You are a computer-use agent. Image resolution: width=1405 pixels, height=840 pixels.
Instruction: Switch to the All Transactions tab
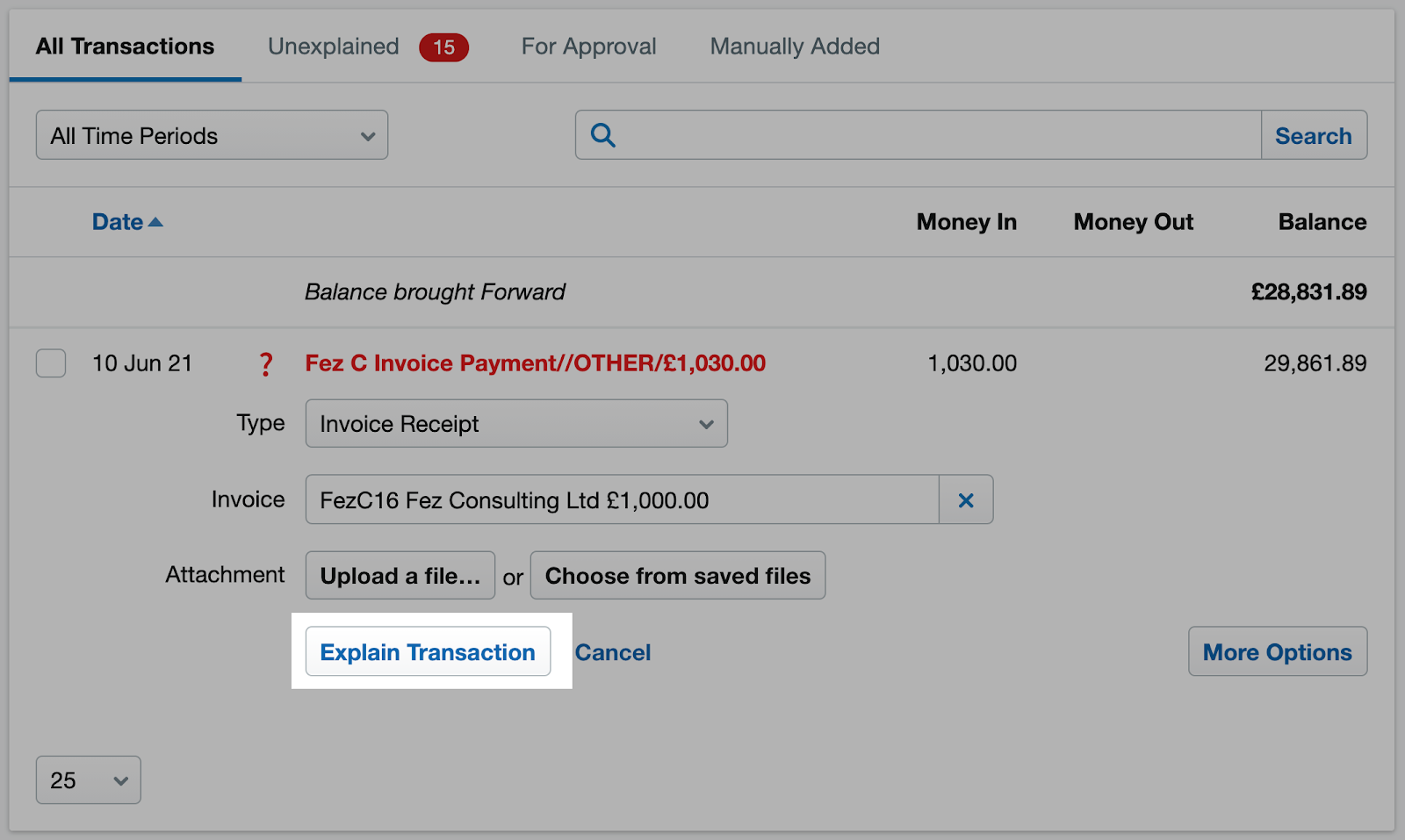click(124, 47)
